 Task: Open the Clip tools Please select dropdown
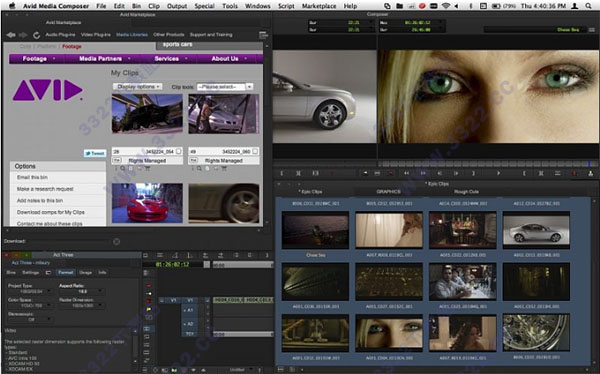point(225,87)
